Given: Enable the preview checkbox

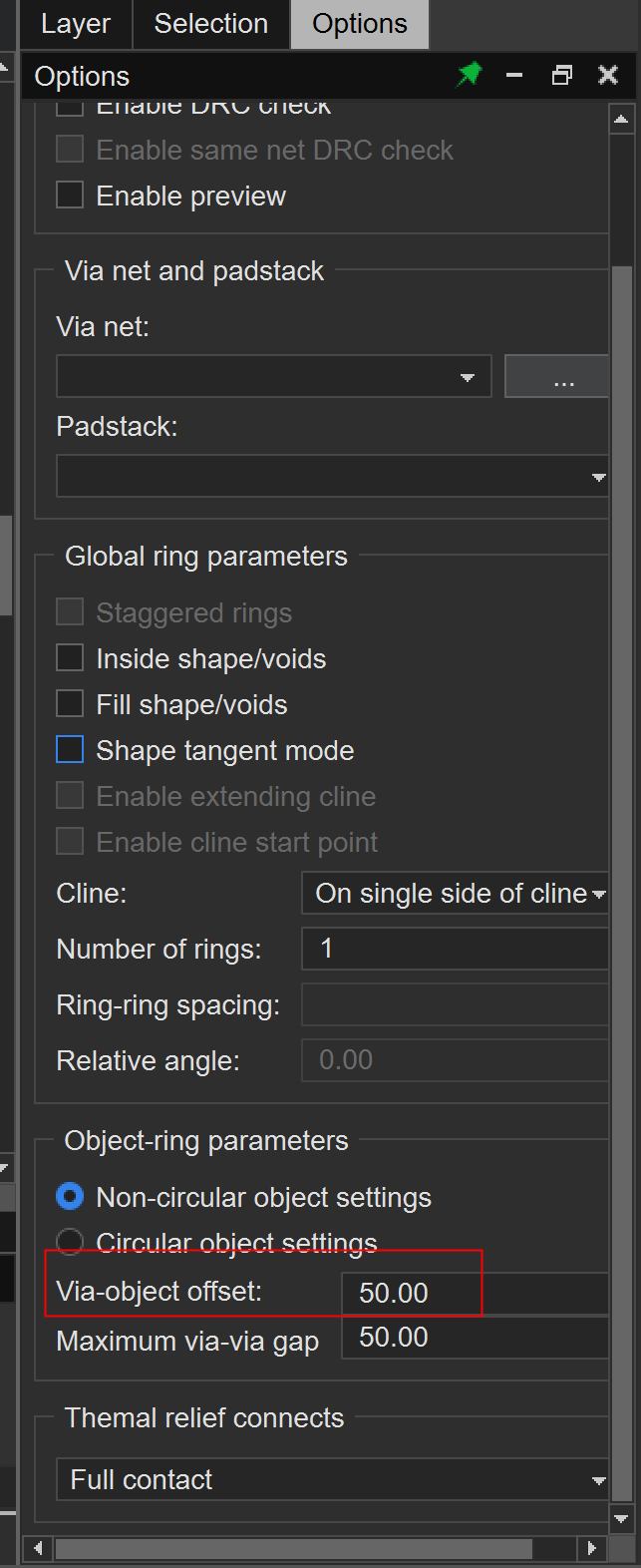Looking at the screenshot, I should click(70, 196).
